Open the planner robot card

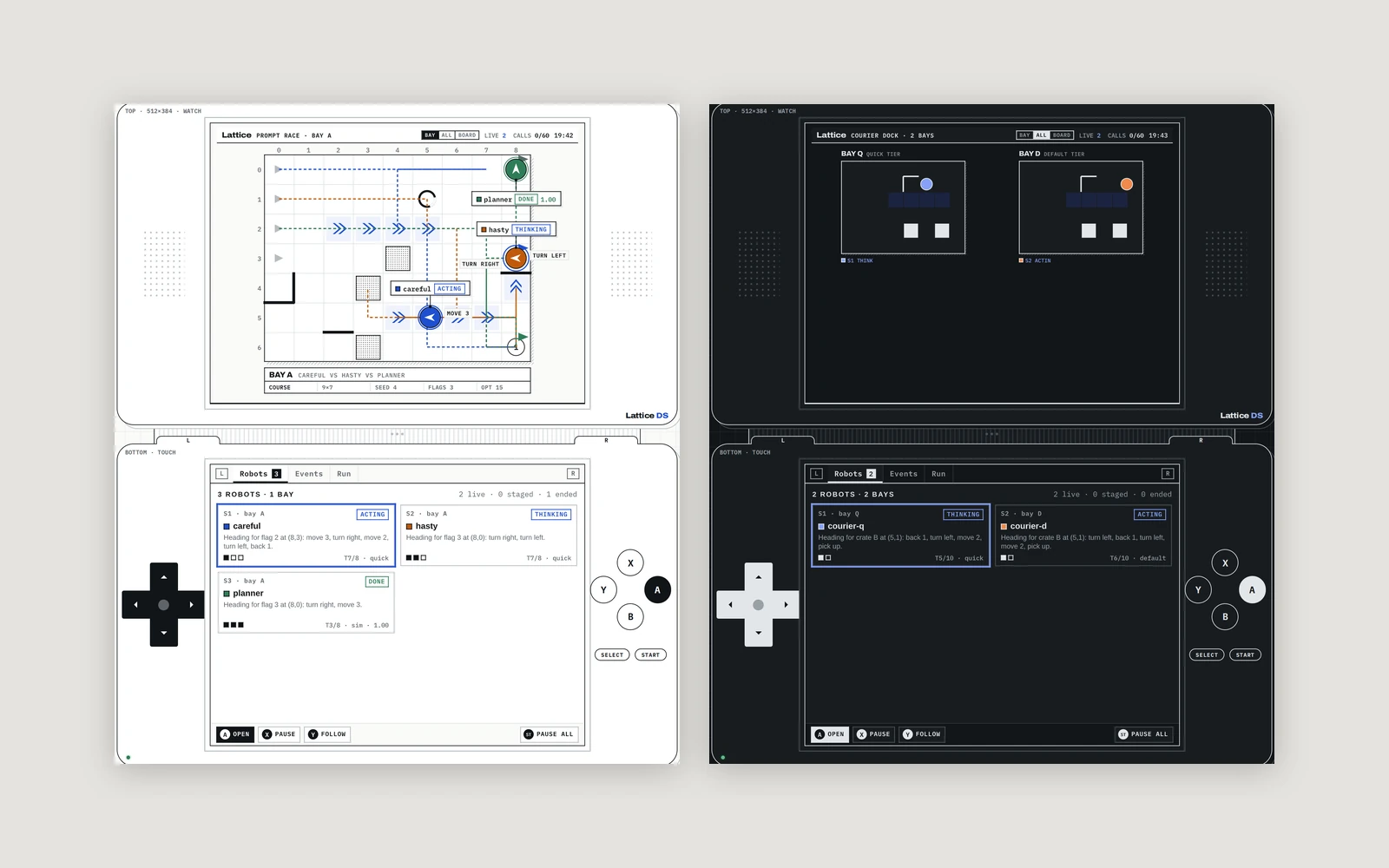pyautogui.click(x=306, y=602)
